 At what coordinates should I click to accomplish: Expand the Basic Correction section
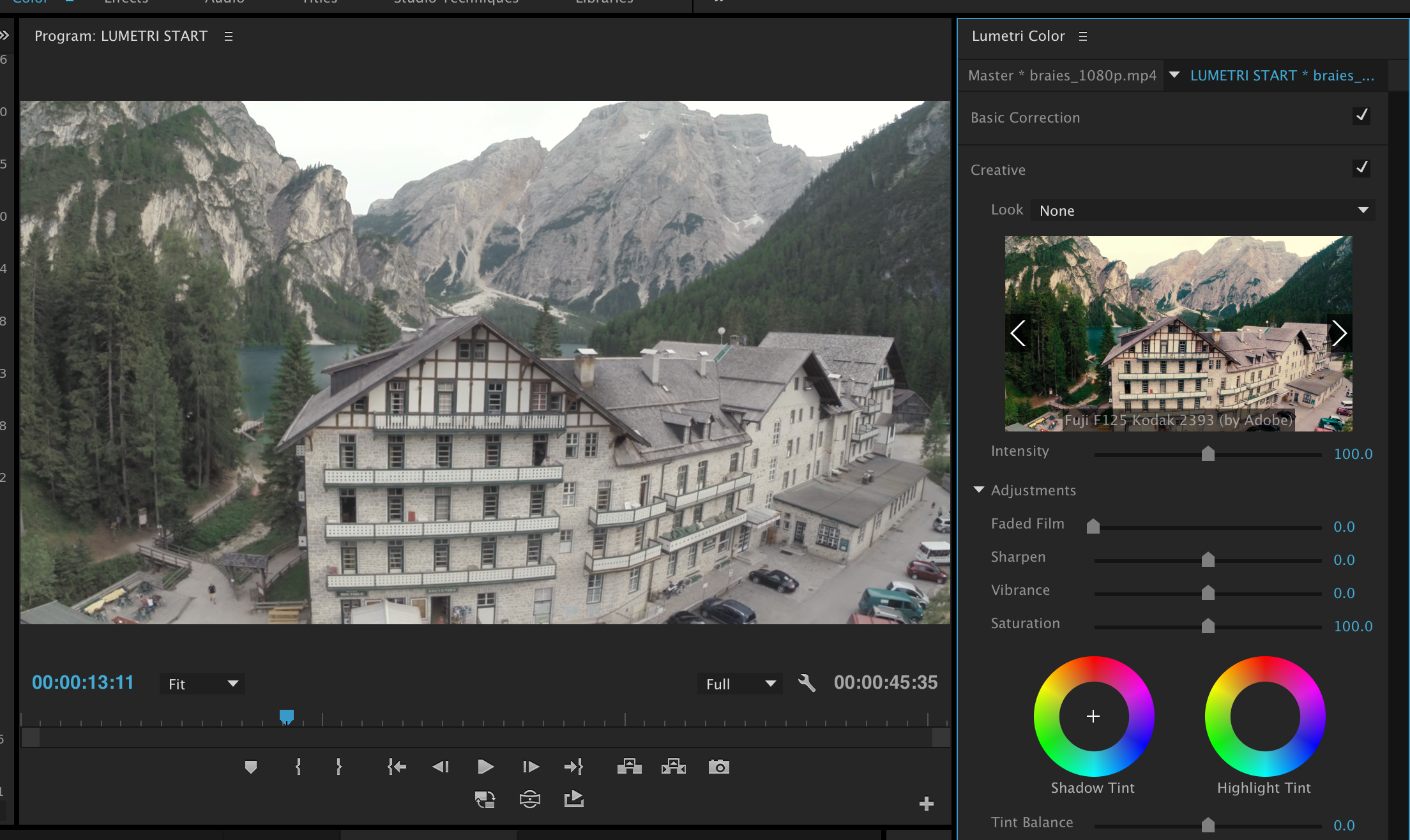tap(1026, 117)
